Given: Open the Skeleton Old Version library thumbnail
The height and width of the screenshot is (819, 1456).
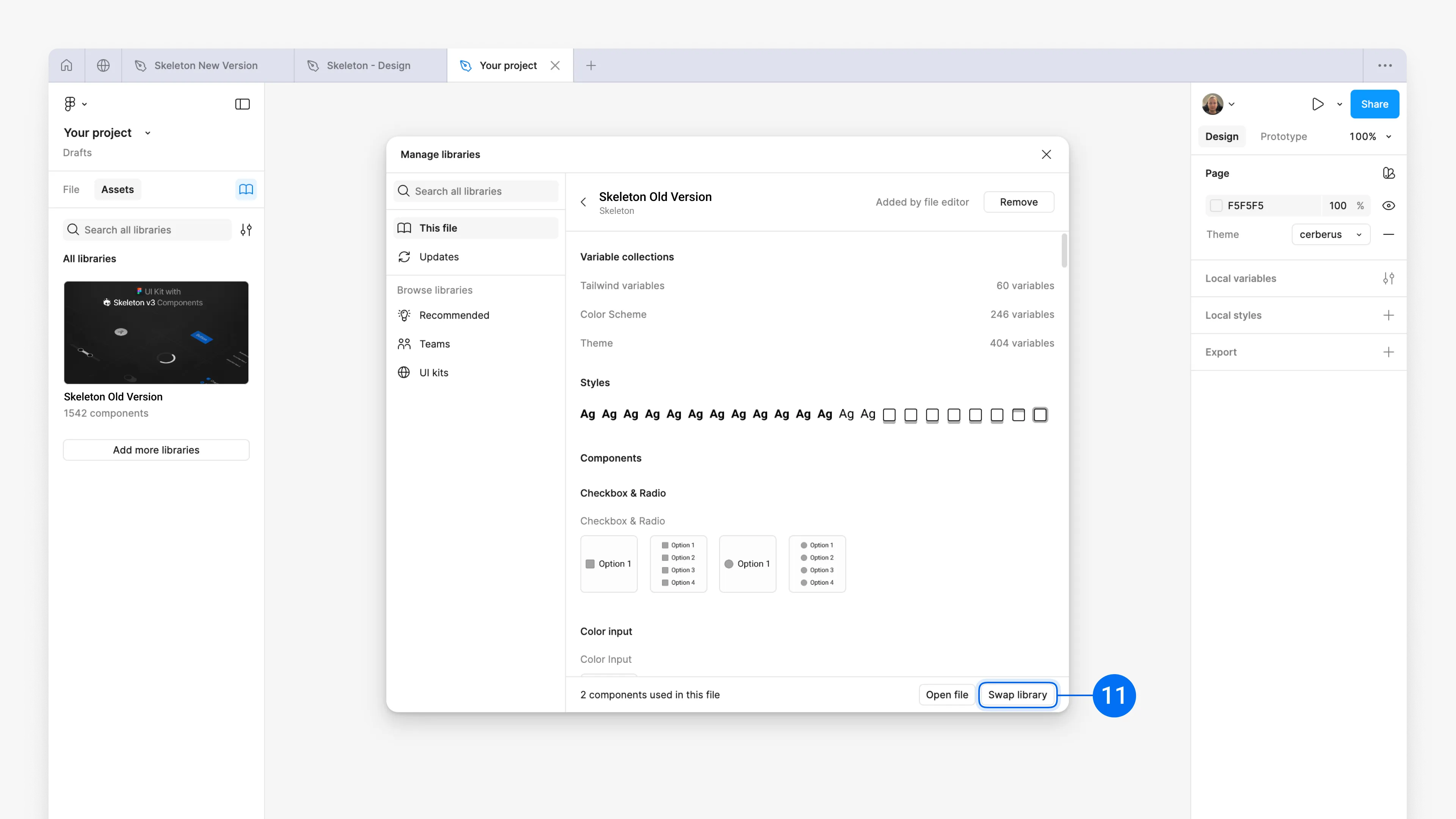Looking at the screenshot, I should 156,333.
